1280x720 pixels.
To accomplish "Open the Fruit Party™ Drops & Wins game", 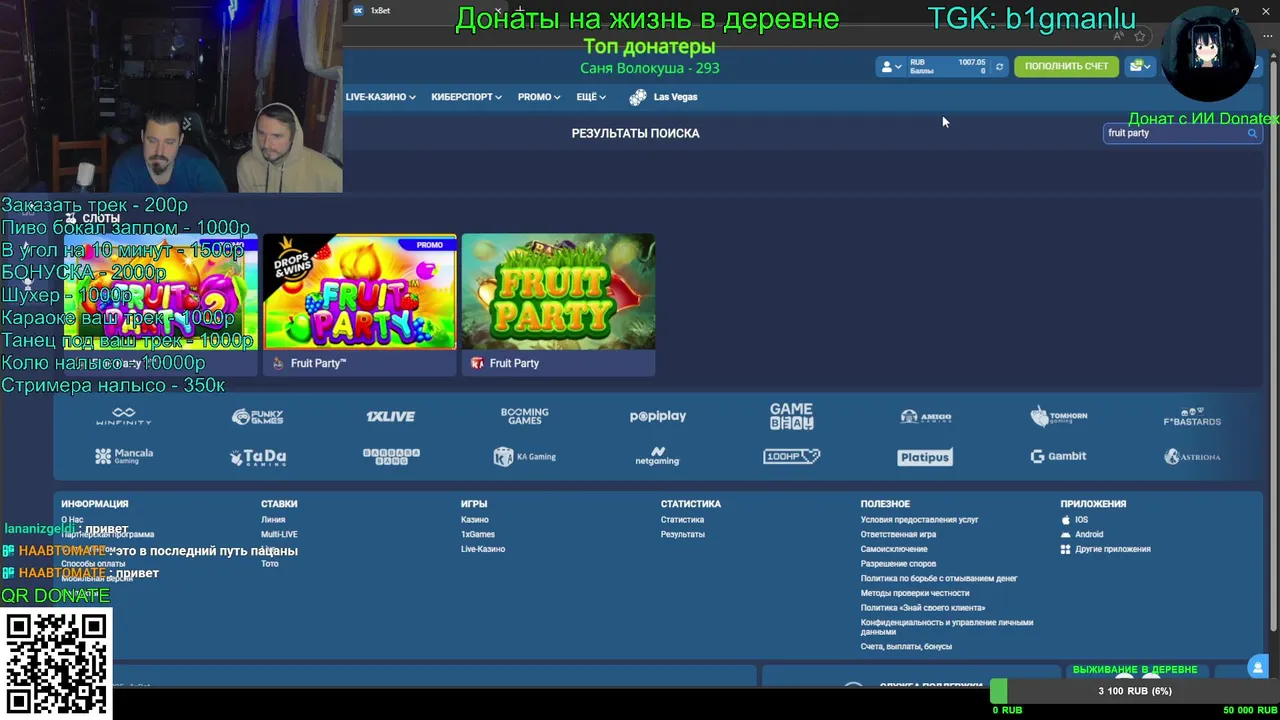I will click(360, 292).
